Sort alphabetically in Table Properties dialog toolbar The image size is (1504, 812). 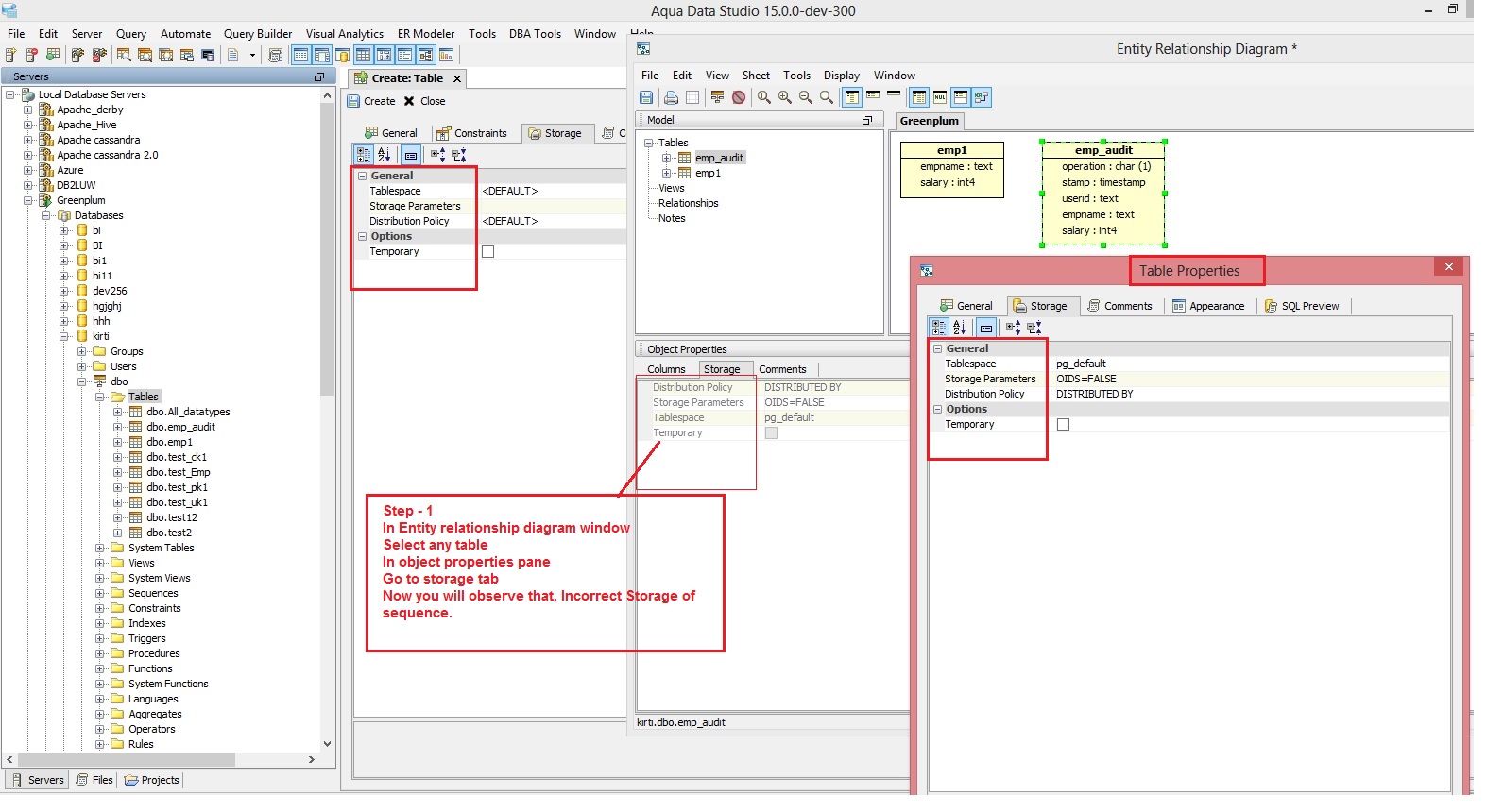click(960, 328)
